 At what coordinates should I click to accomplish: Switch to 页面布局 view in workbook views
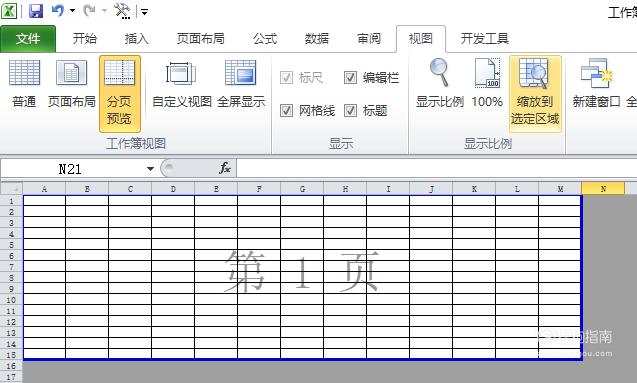tap(72, 84)
